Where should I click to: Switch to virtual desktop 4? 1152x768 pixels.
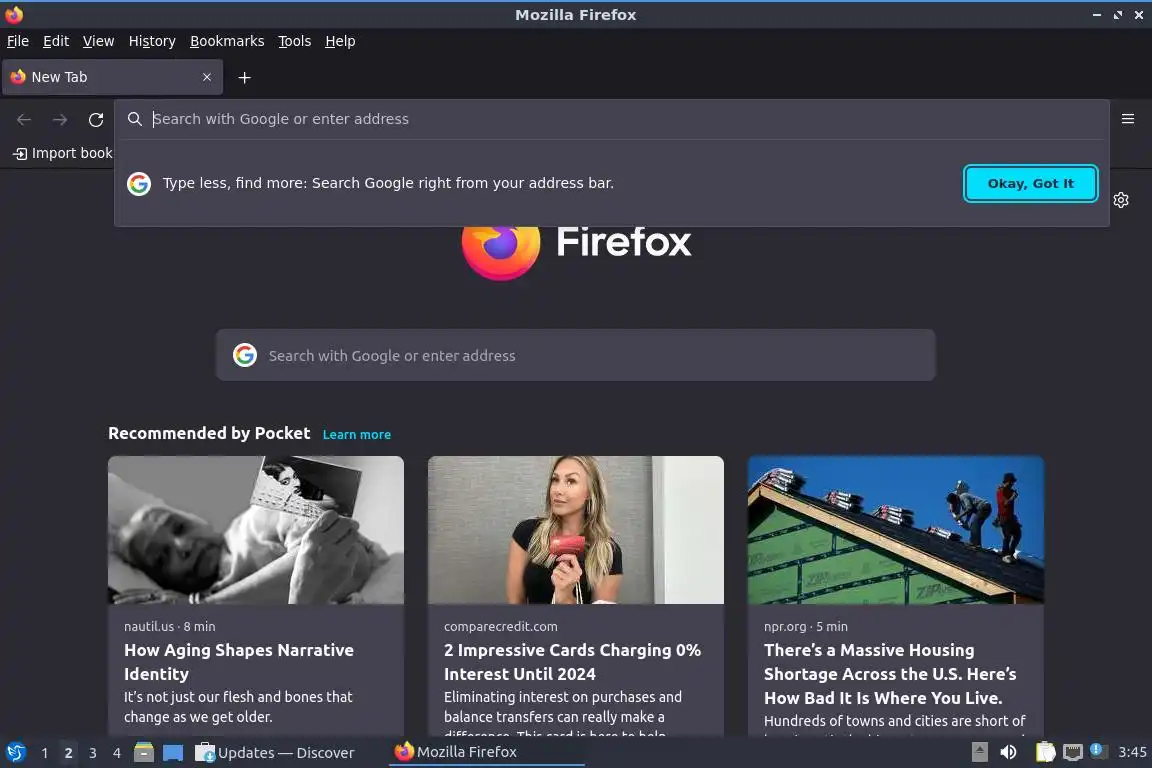coord(117,753)
